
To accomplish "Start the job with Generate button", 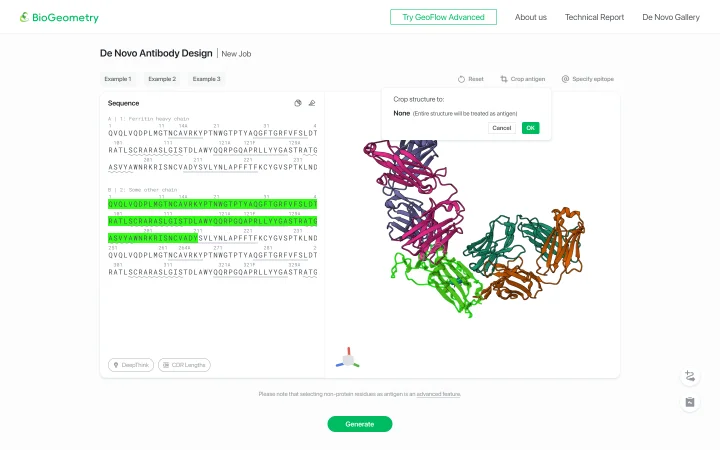I will click(360, 424).
